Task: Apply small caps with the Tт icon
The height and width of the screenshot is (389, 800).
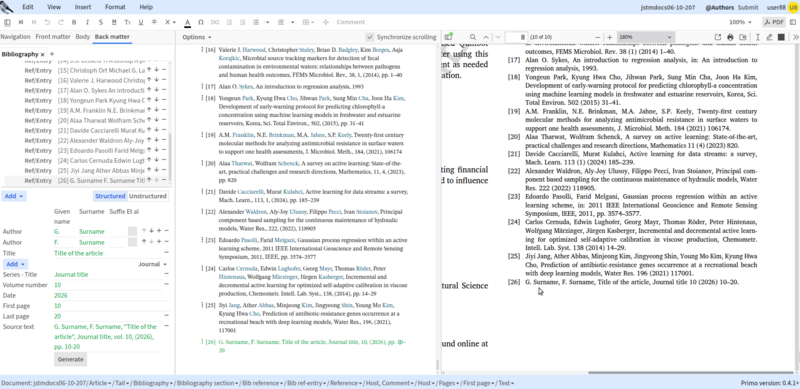Action: (x=128, y=22)
